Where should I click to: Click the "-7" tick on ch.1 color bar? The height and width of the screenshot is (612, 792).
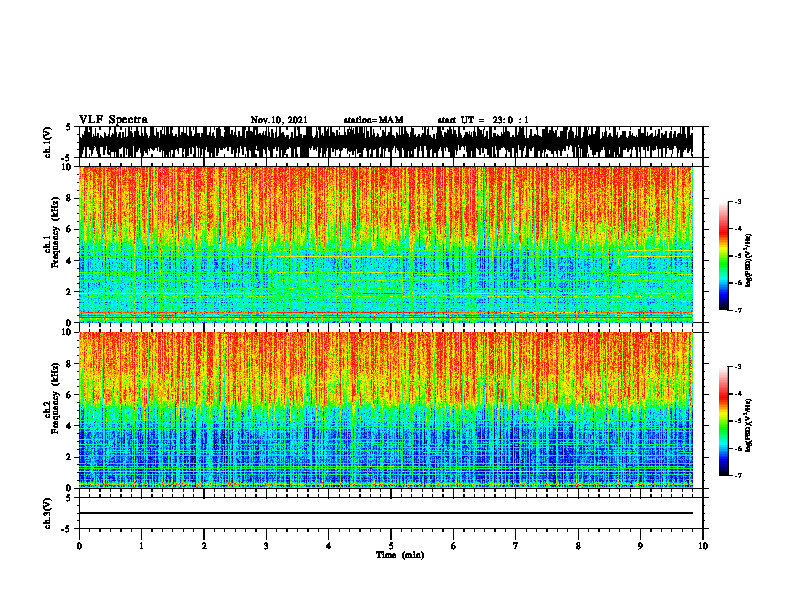[x=737, y=310]
